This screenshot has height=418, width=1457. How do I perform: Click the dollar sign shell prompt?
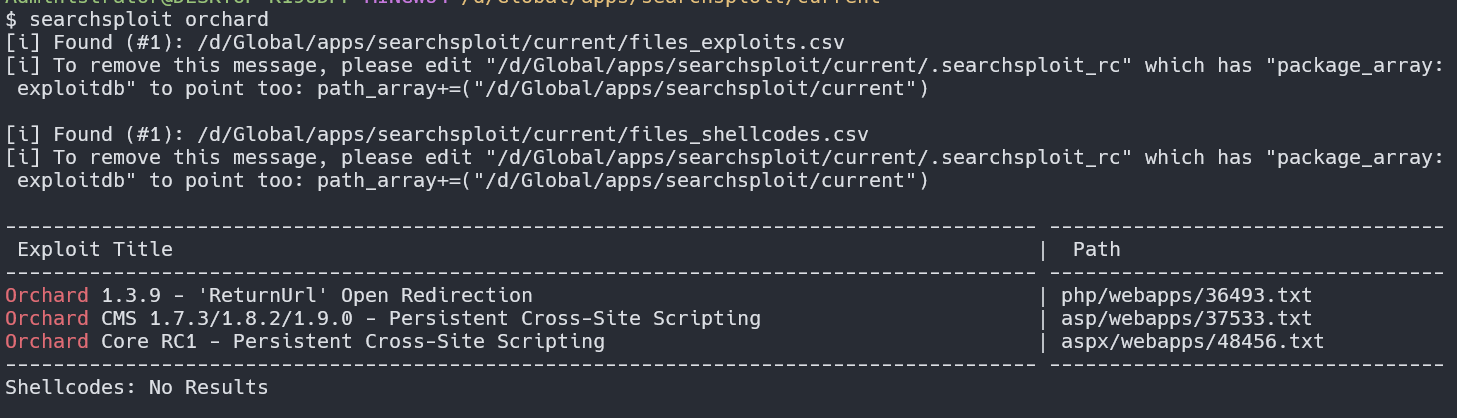click(x=11, y=19)
